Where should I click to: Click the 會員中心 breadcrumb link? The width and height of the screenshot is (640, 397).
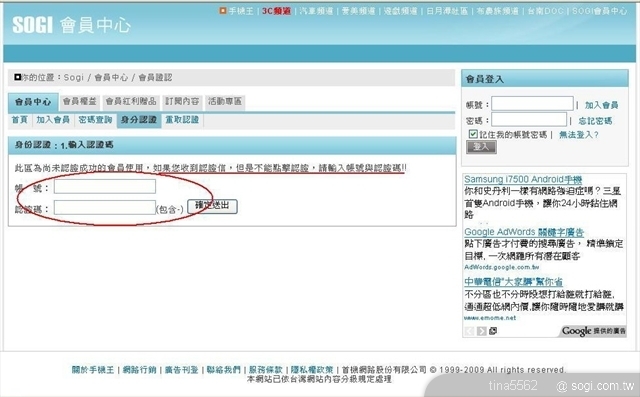tap(111, 78)
